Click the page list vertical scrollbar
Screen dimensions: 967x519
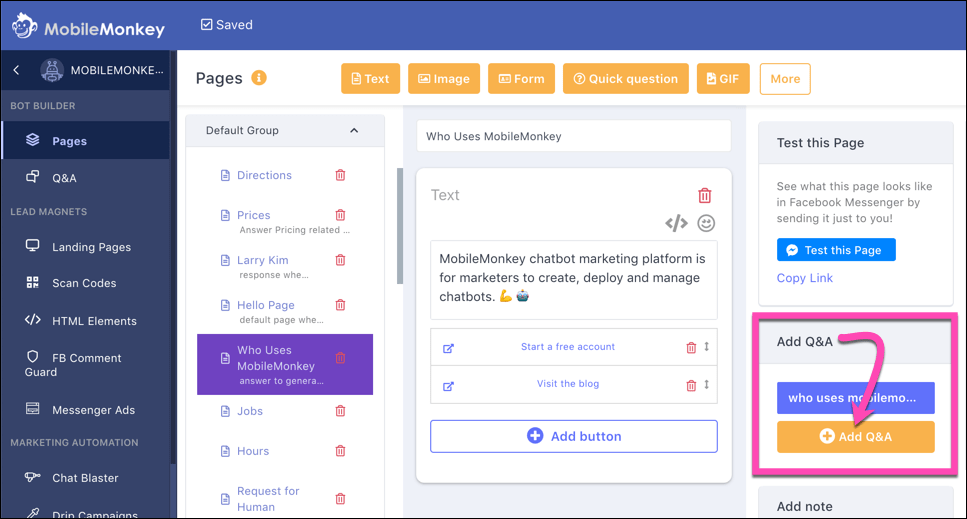tap(400, 226)
